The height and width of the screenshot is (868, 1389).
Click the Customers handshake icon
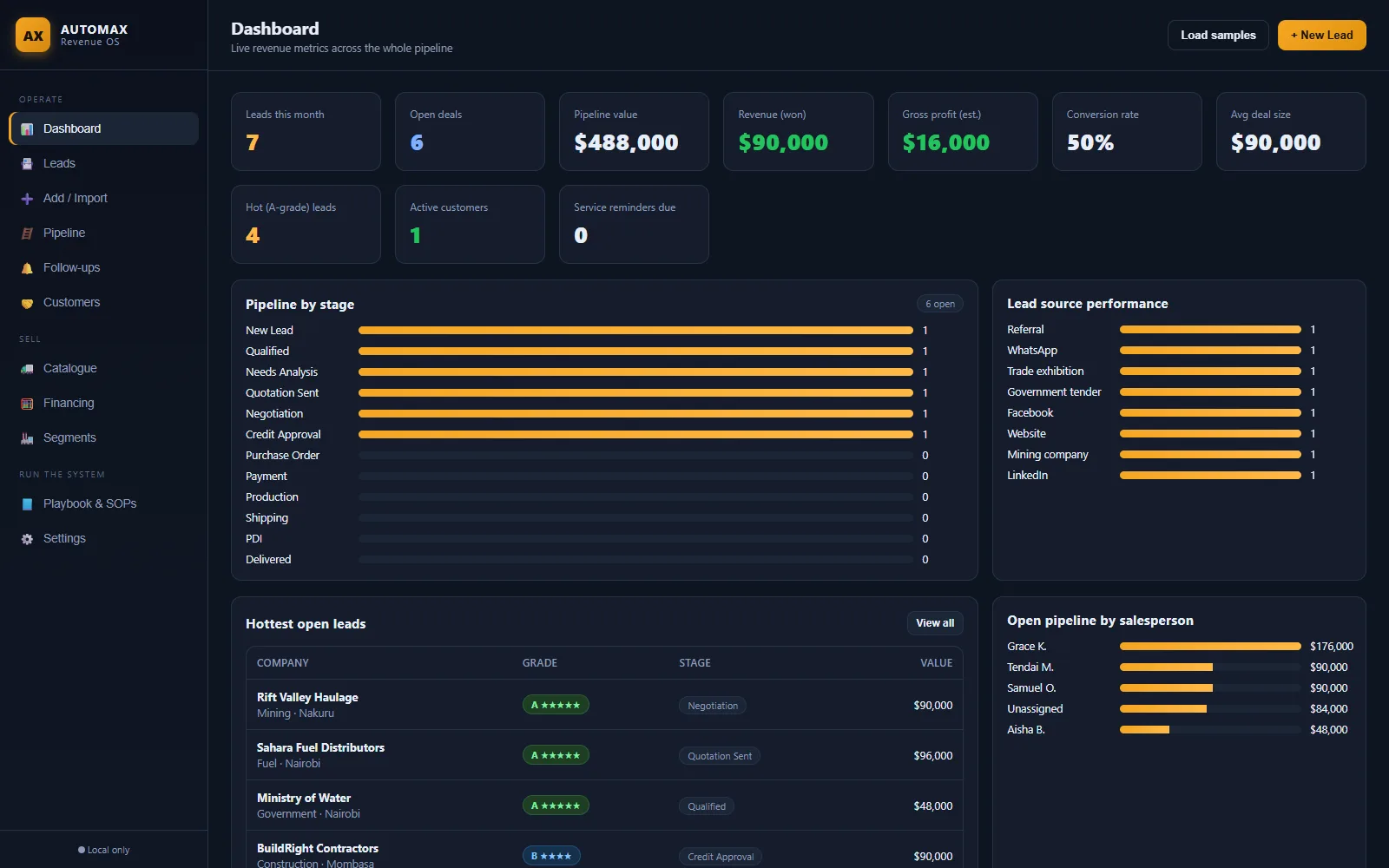click(x=27, y=303)
